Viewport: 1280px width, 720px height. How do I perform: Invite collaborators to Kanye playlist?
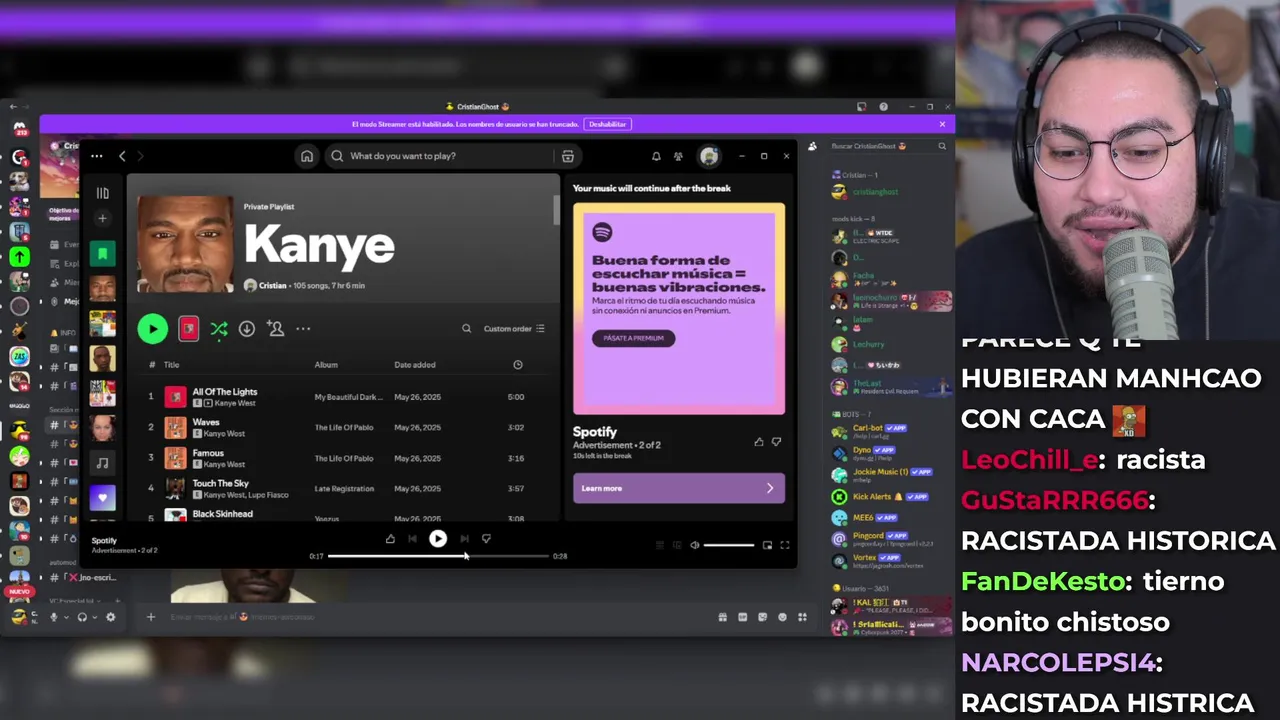276,328
